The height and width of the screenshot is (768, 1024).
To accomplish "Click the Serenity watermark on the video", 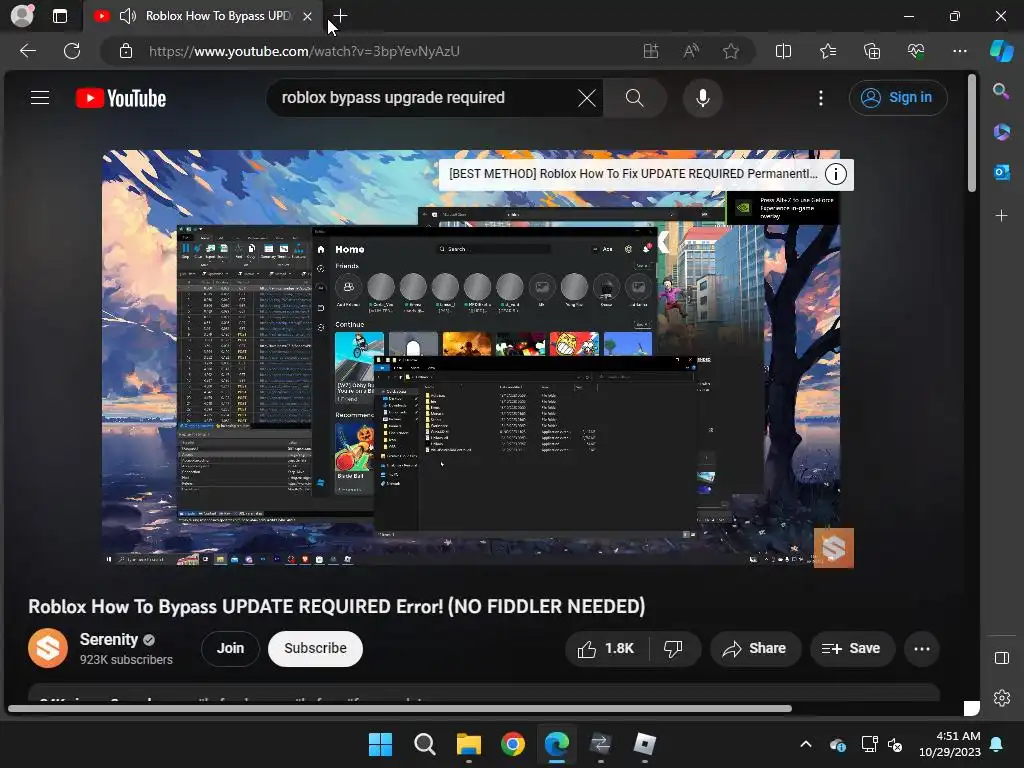I will coord(833,548).
